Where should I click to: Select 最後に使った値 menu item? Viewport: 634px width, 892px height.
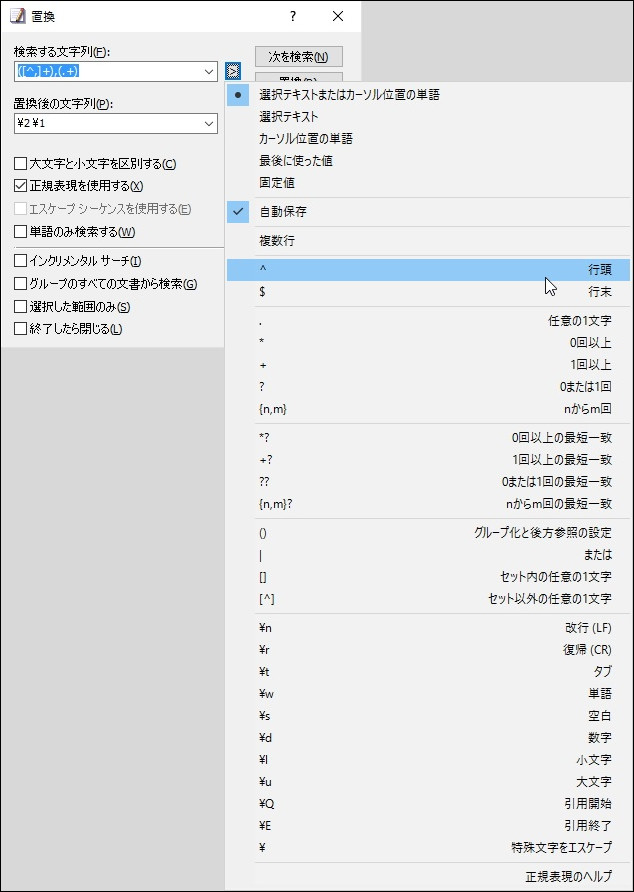coord(429,161)
